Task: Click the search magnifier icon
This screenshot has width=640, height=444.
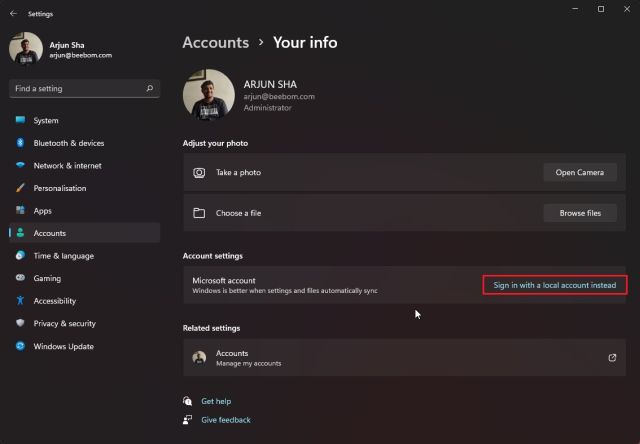Action: click(x=150, y=88)
